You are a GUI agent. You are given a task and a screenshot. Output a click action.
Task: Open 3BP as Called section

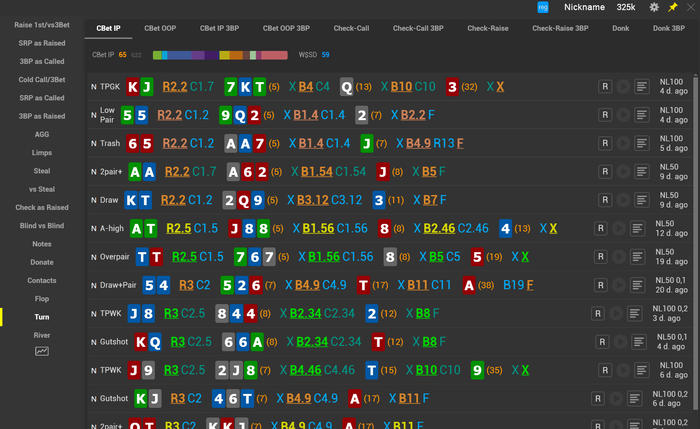pos(42,62)
